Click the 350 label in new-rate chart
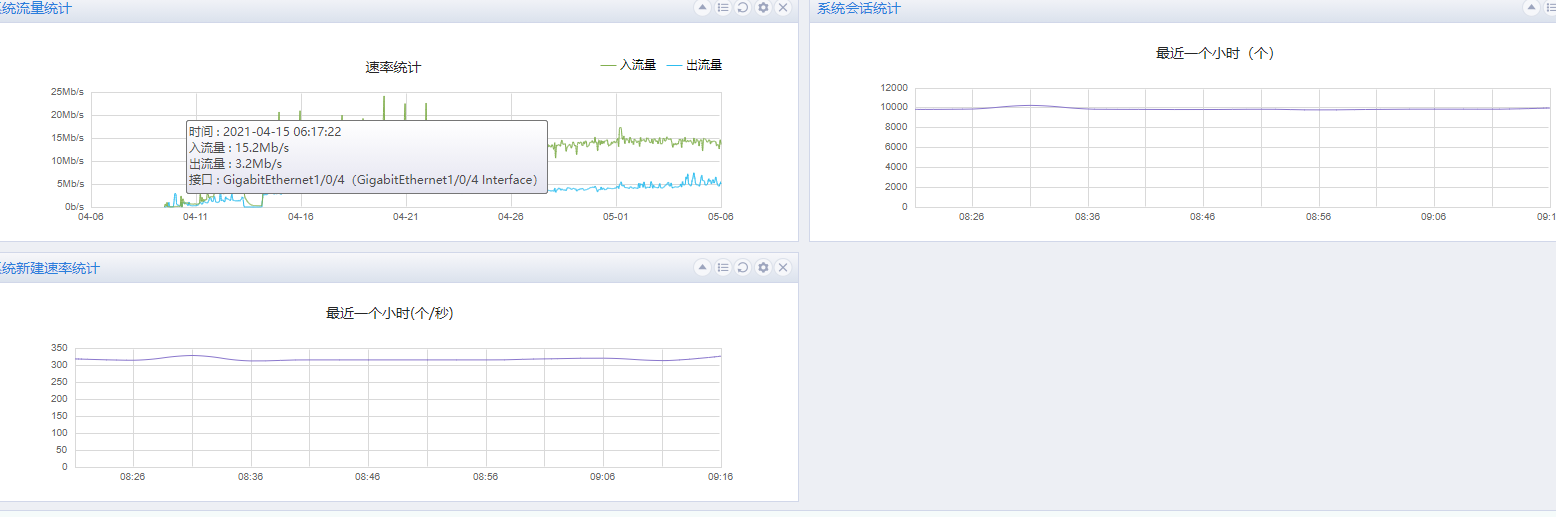This screenshot has height=517, width=1556. (59, 348)
